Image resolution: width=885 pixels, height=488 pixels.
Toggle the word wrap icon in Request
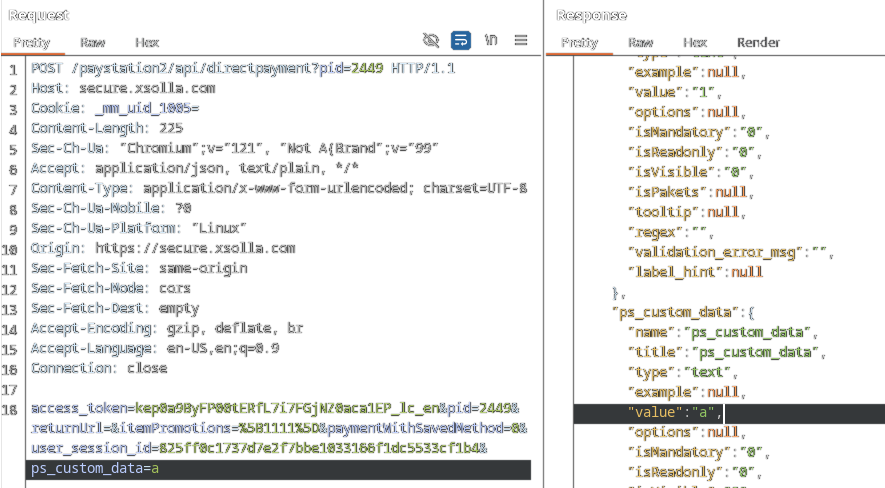click(461, 40)
